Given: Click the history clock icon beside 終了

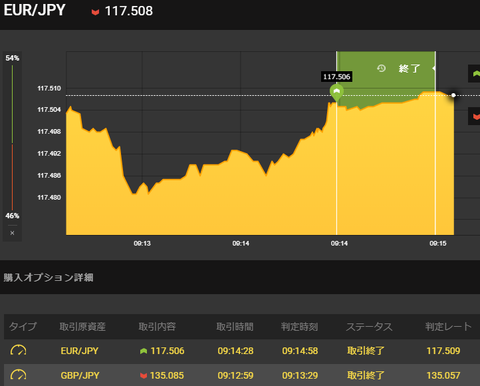Looking at the screenshot, I should [381, 68].
